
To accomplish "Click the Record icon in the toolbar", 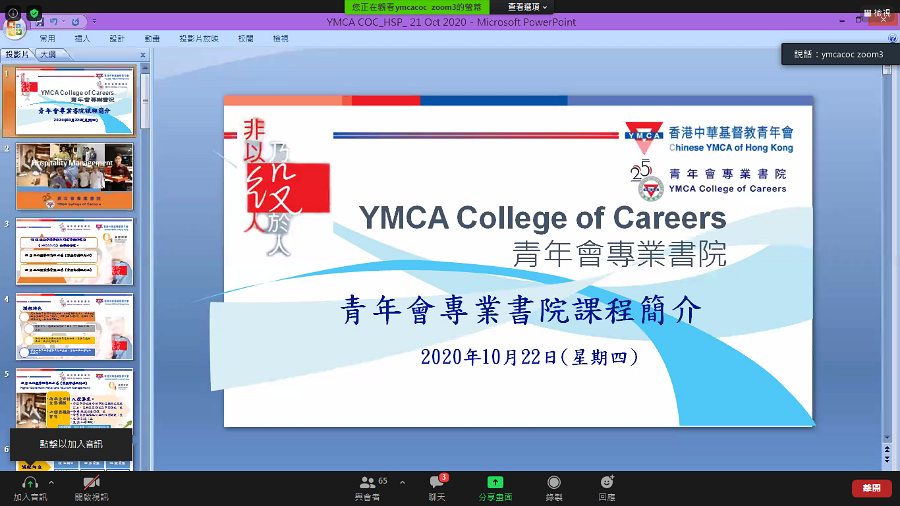I will pyautogui.click(x=553, y=482).
